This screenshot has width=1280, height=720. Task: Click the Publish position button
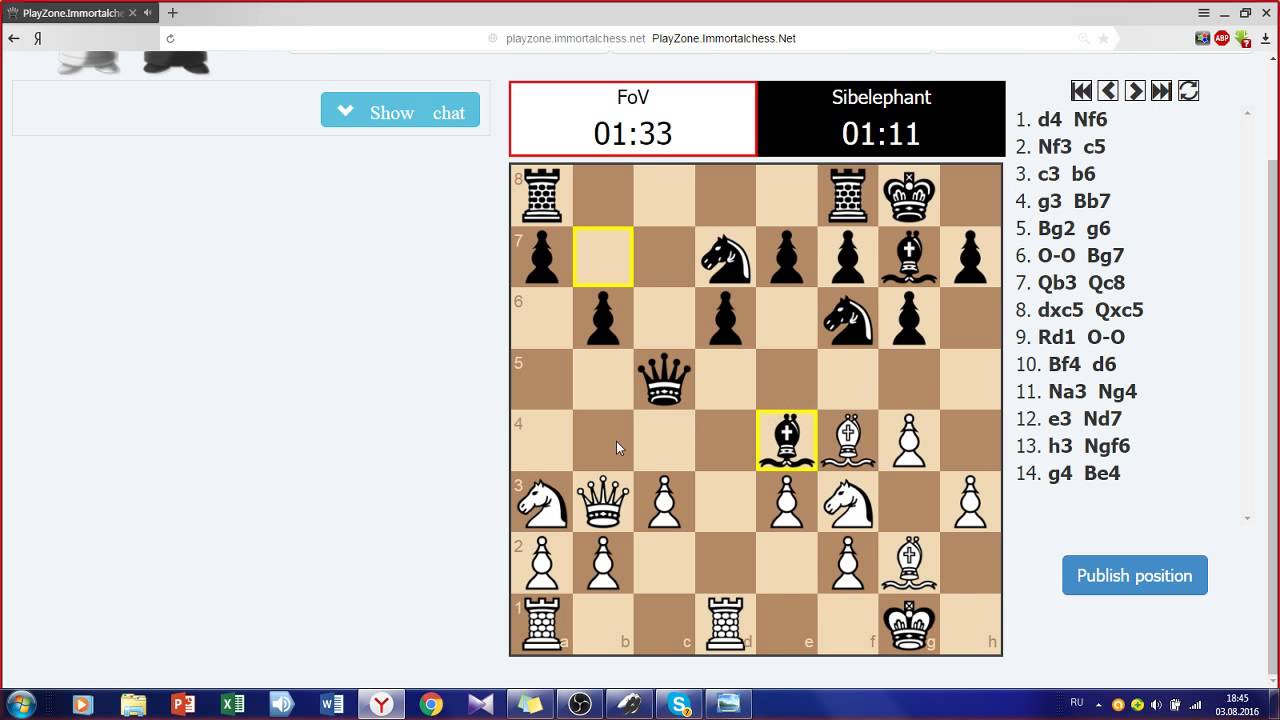tap(1134, 575)
